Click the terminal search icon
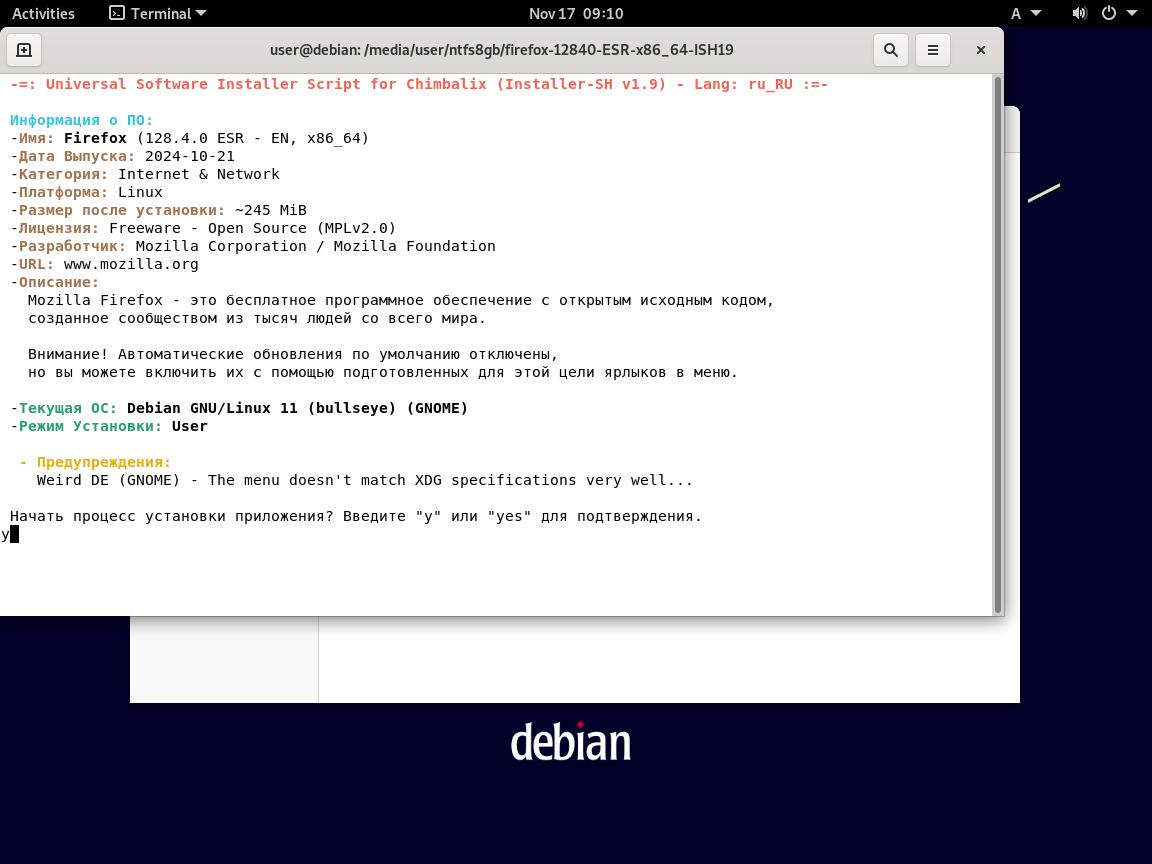 (890, 50)
